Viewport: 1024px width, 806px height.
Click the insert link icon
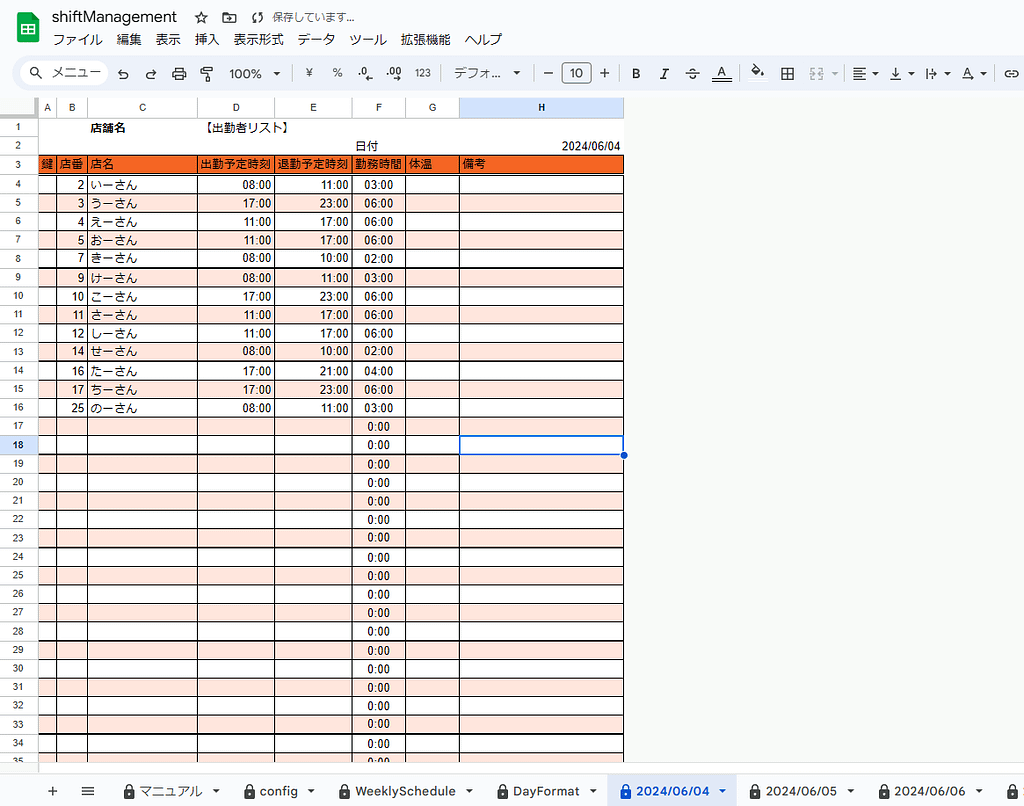pyautogui.click(x=1011, y=73)
